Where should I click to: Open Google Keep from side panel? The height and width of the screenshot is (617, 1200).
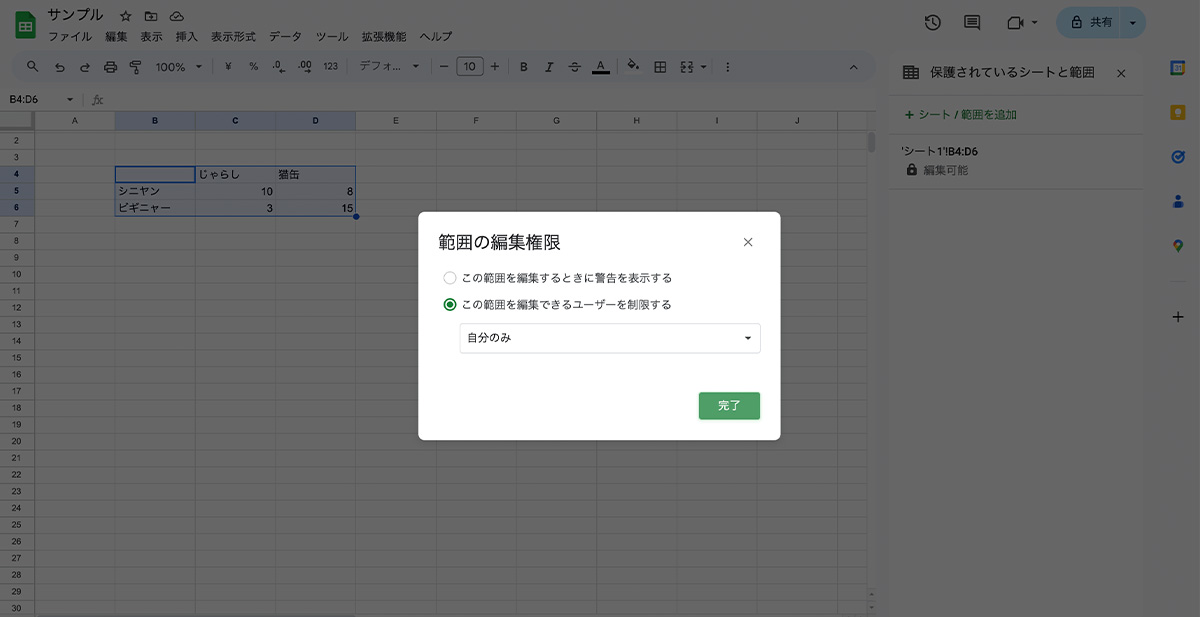pos(1178,112)
